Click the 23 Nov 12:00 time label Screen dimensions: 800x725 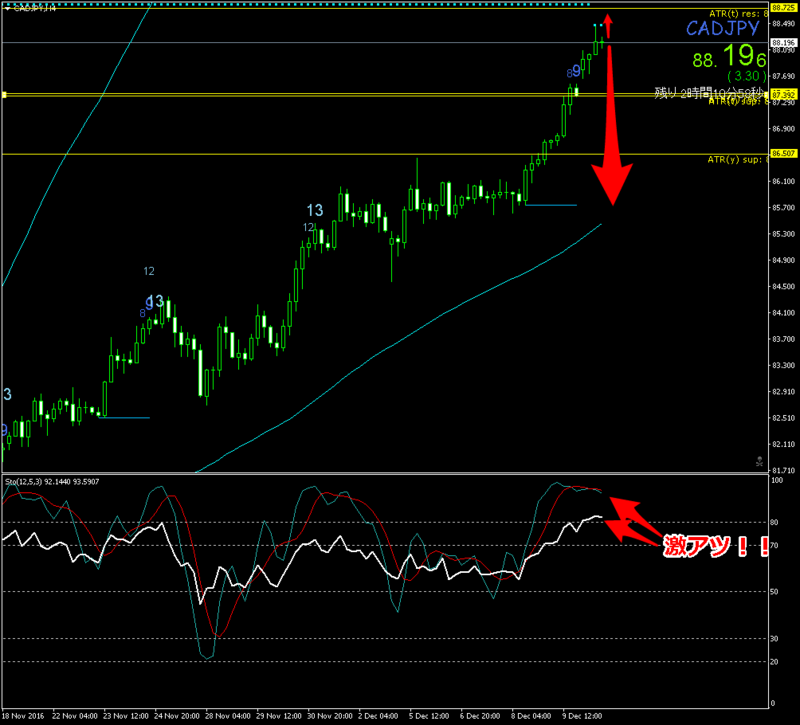pos(126,716)
